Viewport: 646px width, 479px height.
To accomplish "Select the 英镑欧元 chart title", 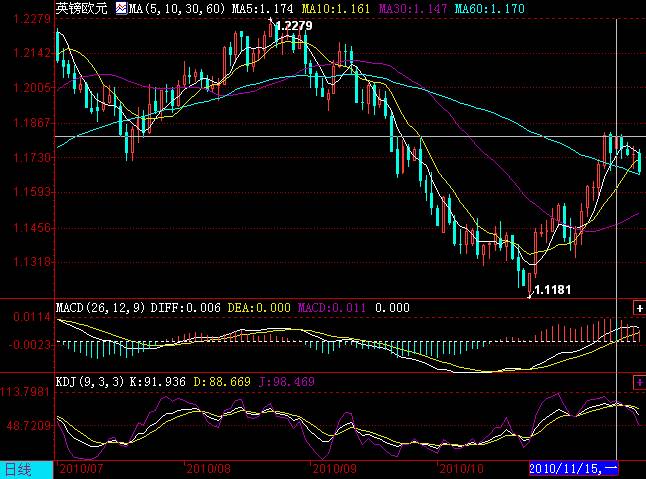I will (x=82, y=8).
